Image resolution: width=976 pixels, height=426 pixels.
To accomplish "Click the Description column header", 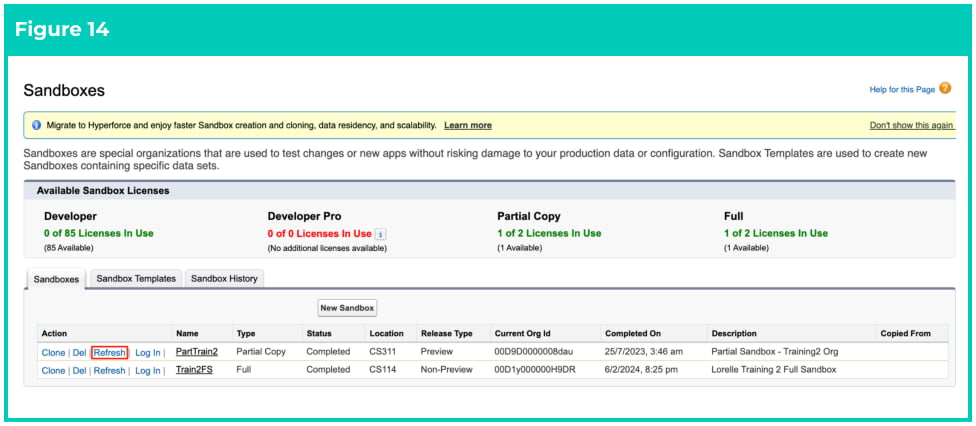I will pos(734,334).
